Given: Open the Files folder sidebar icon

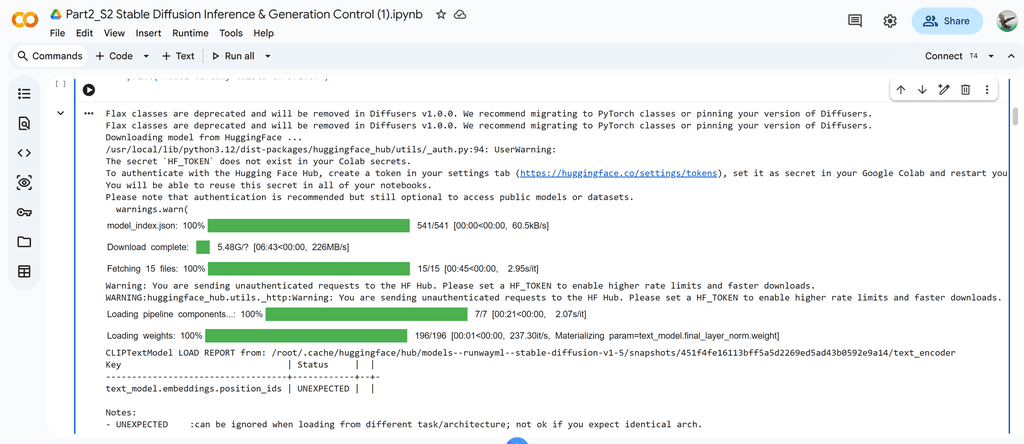Looking at the screenshot, I should (24, 242).
